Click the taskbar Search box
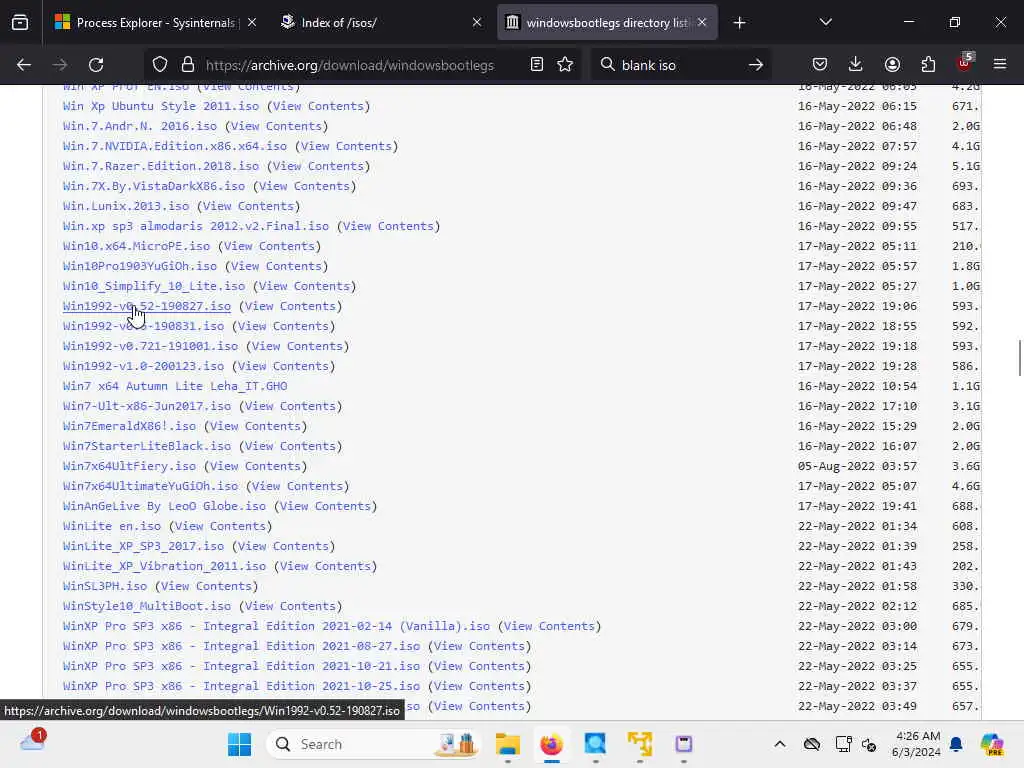The width and height of the screenshot is (1024, 768). (x=373, y=744)
